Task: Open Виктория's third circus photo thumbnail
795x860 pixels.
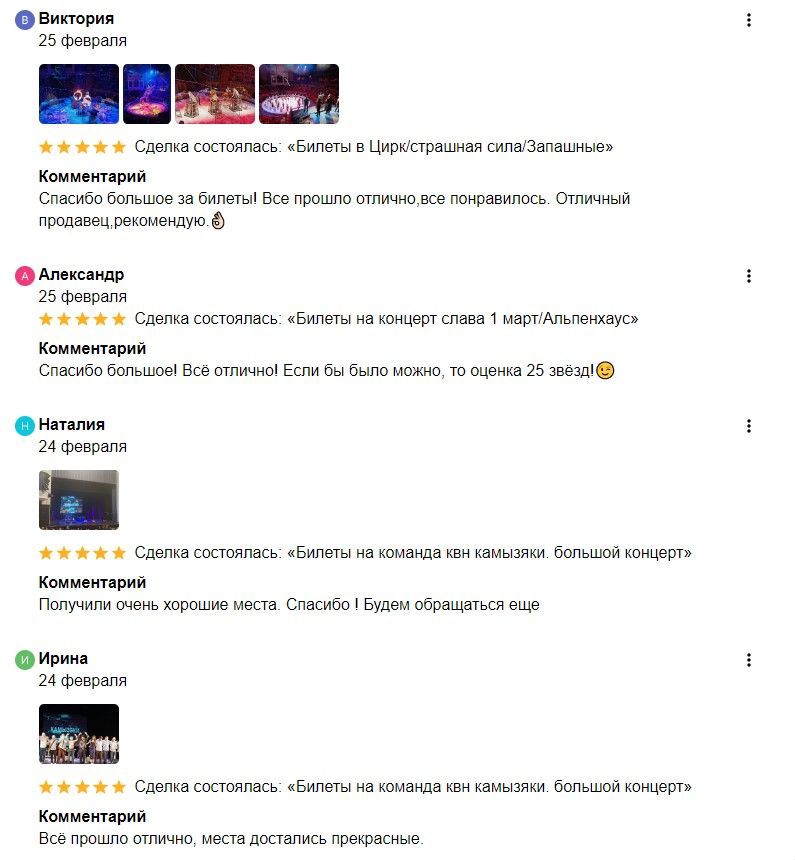Action: (215, 94)
